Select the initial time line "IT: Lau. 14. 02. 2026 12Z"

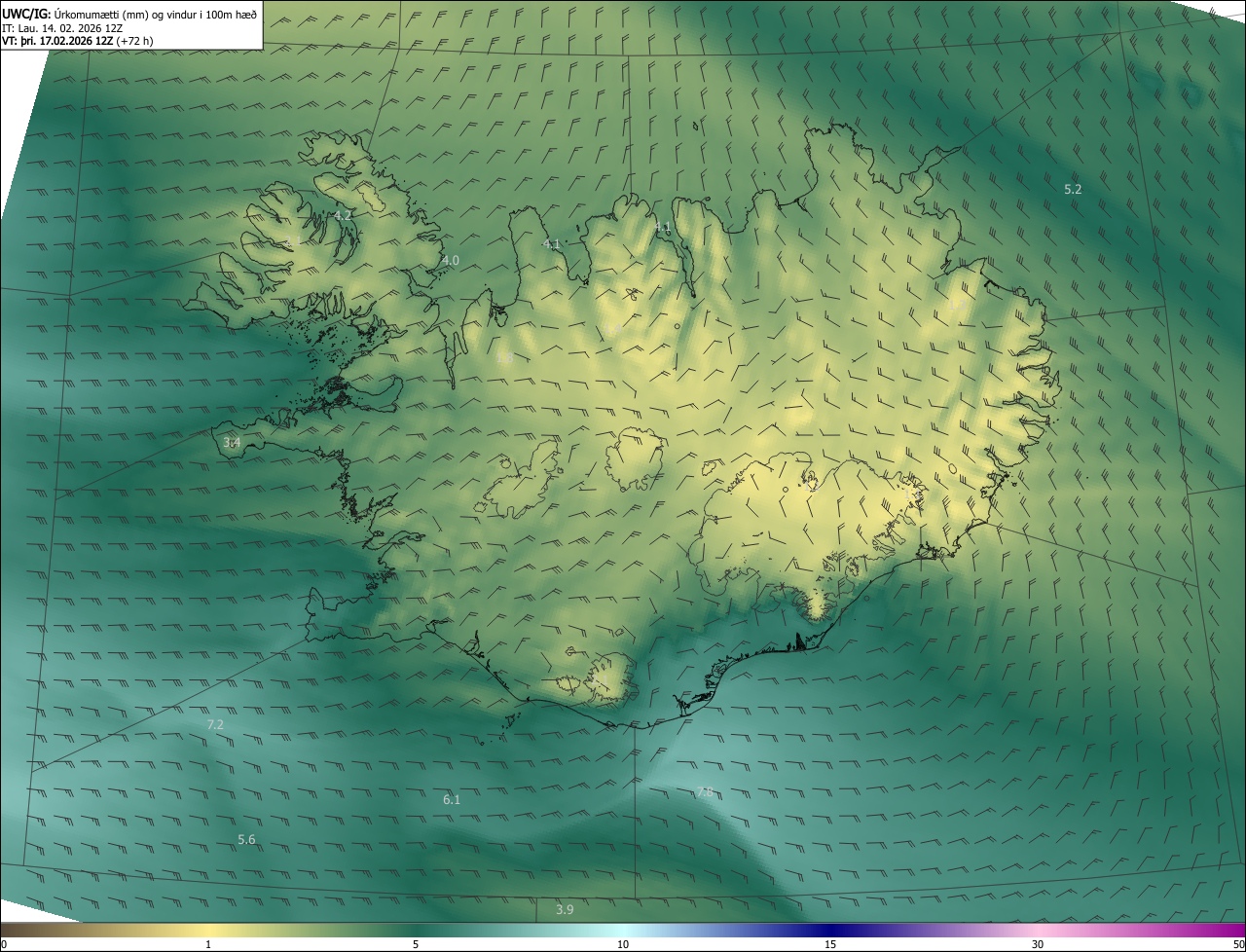click(x=62, y=27)
